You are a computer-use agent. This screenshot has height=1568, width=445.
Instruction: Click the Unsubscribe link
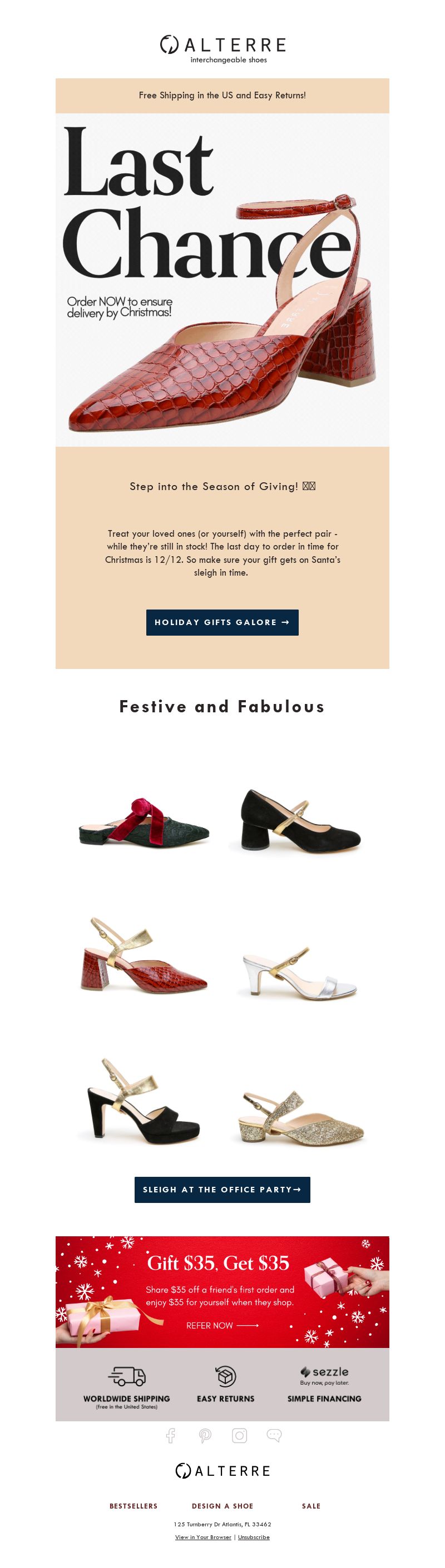pos(254,1537)
